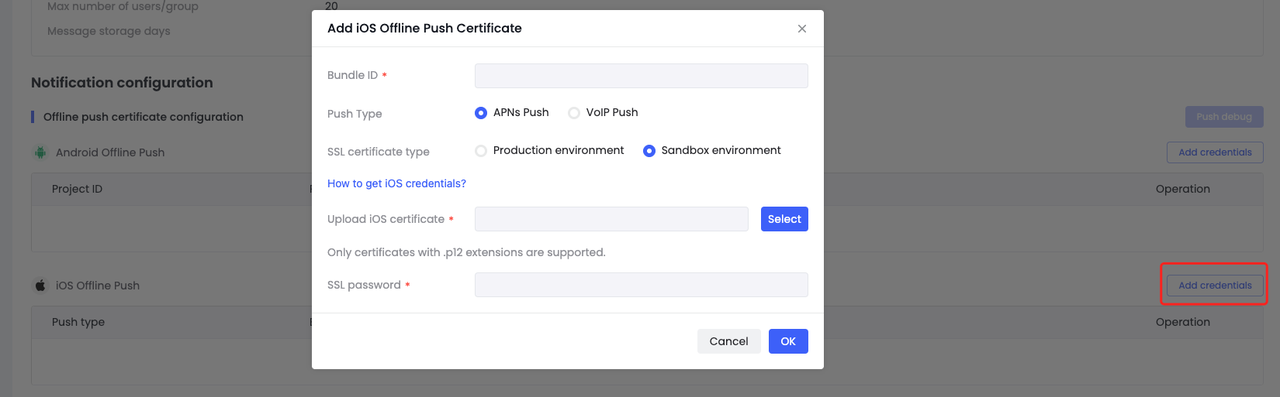
Task: Choose Sandbox environment certificate type
Action: click(649, 151)
